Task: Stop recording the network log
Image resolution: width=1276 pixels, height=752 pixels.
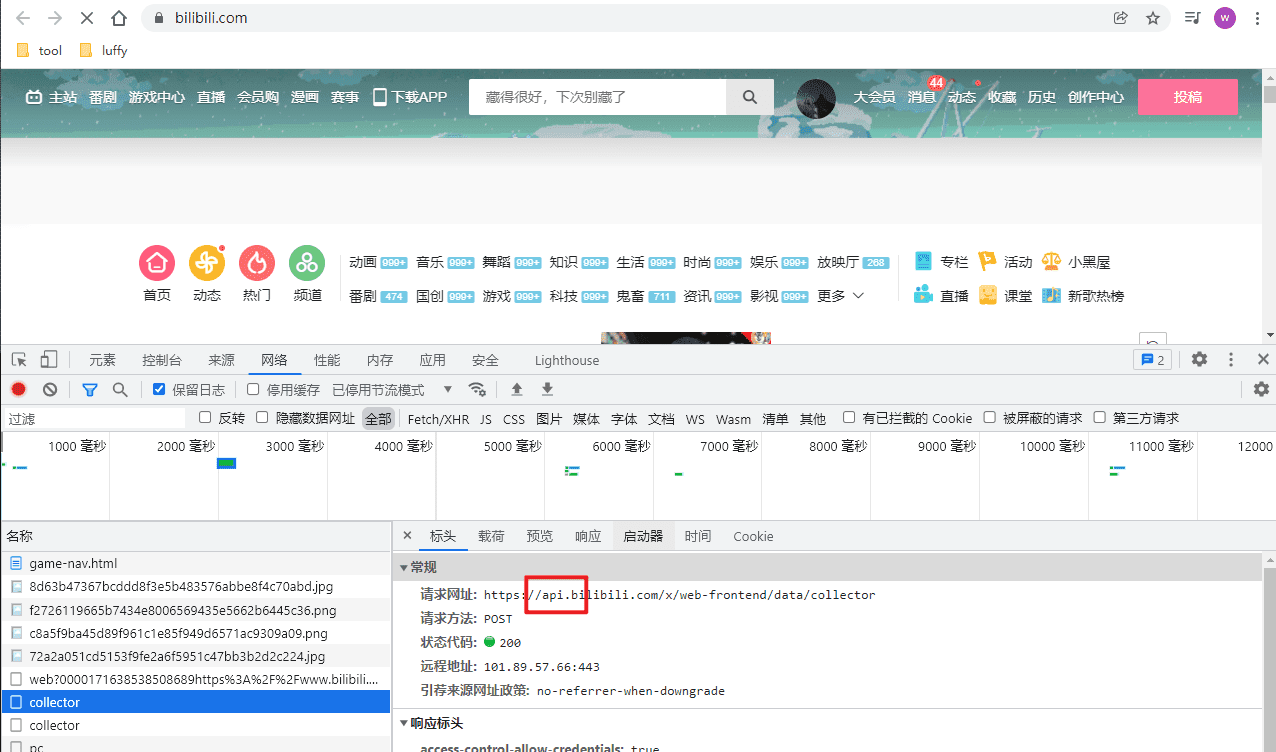Action: (x=18, y=389)
